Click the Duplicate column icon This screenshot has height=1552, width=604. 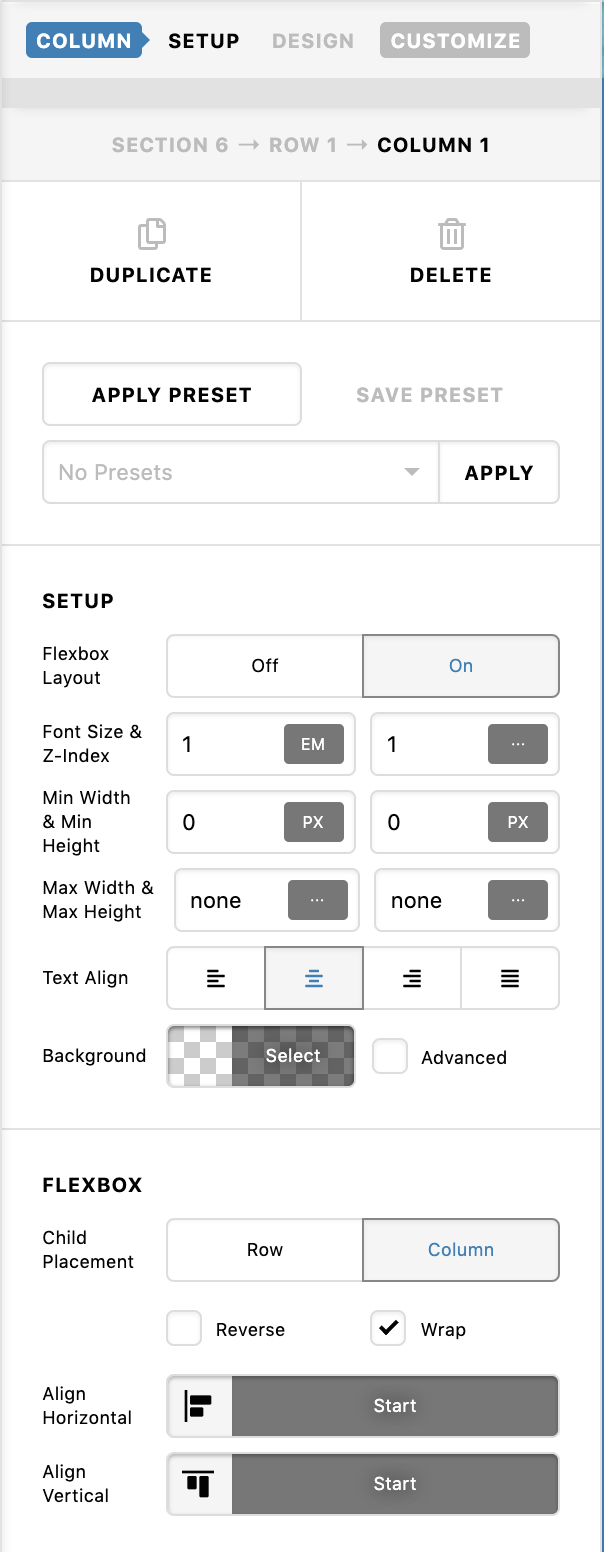click(151, 234)
